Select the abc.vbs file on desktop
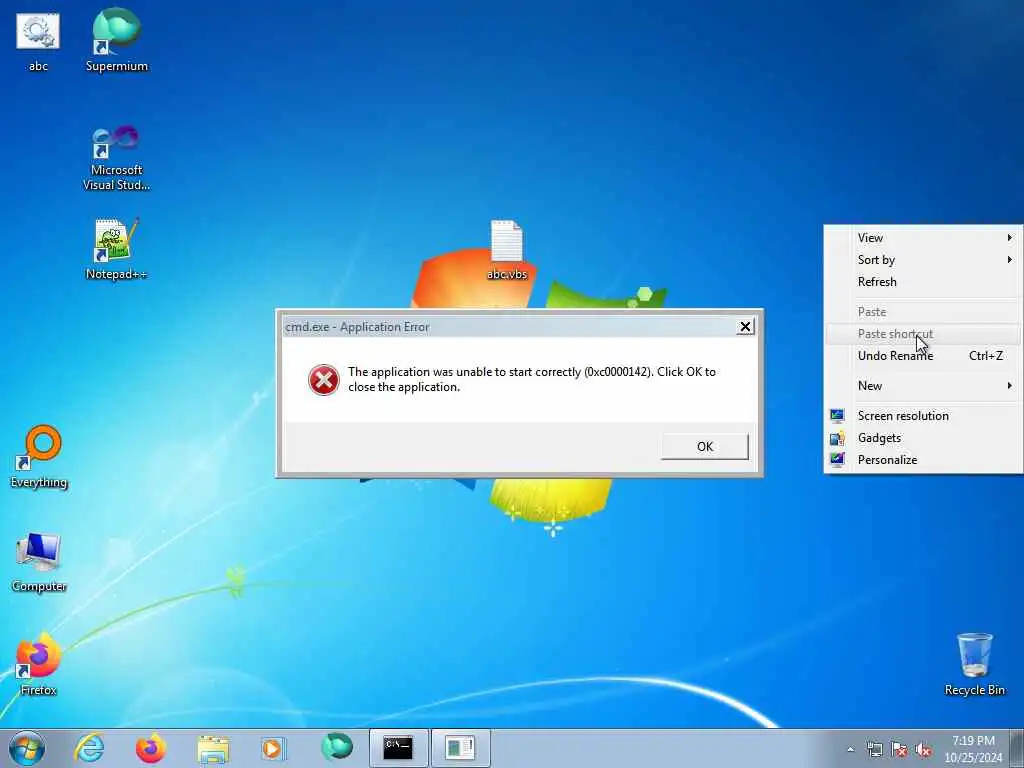This screenshot has width=1024, height=768. [507, 251]
